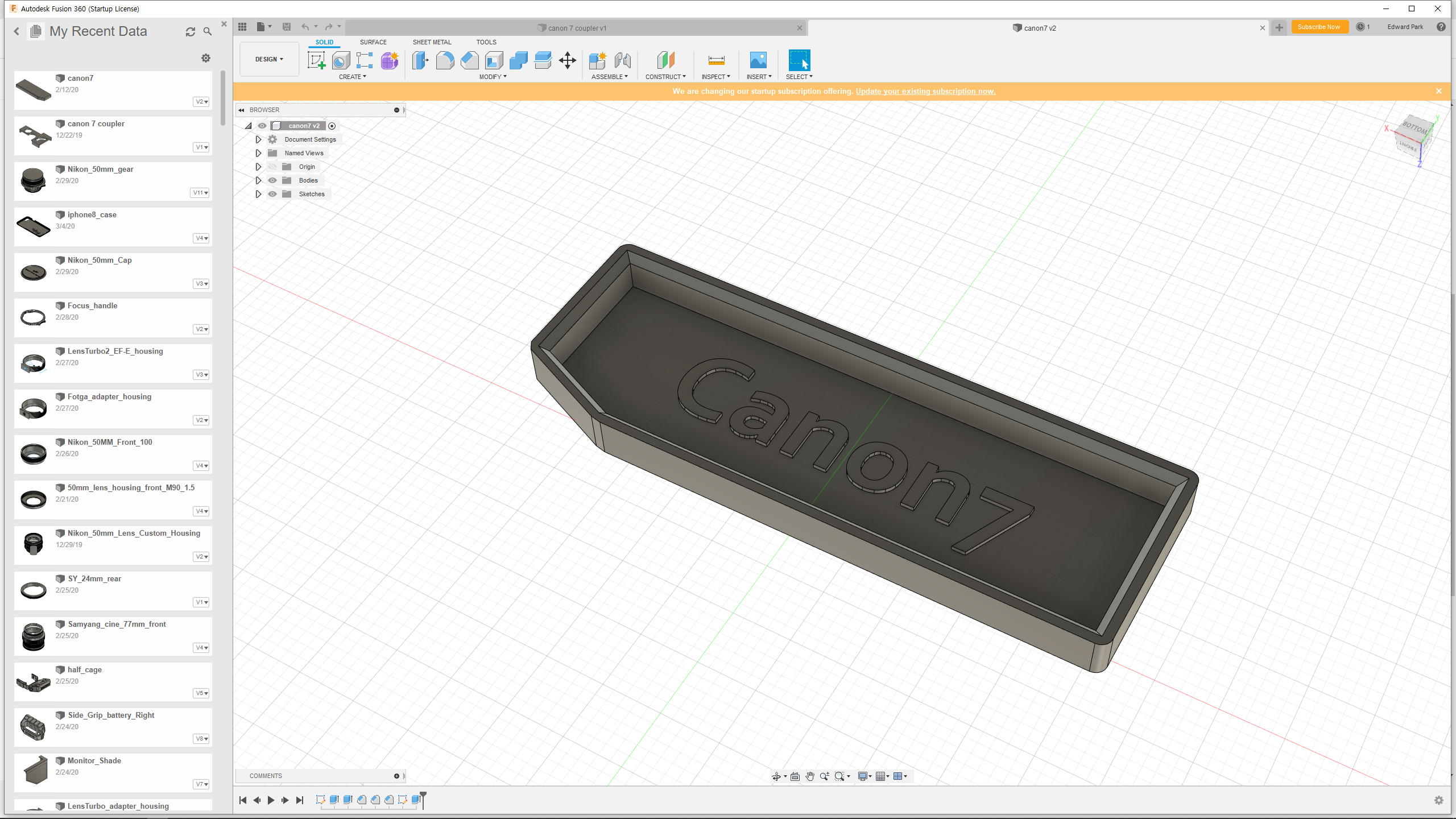Switch to the SURFACE tab

(x=373, y=42)
